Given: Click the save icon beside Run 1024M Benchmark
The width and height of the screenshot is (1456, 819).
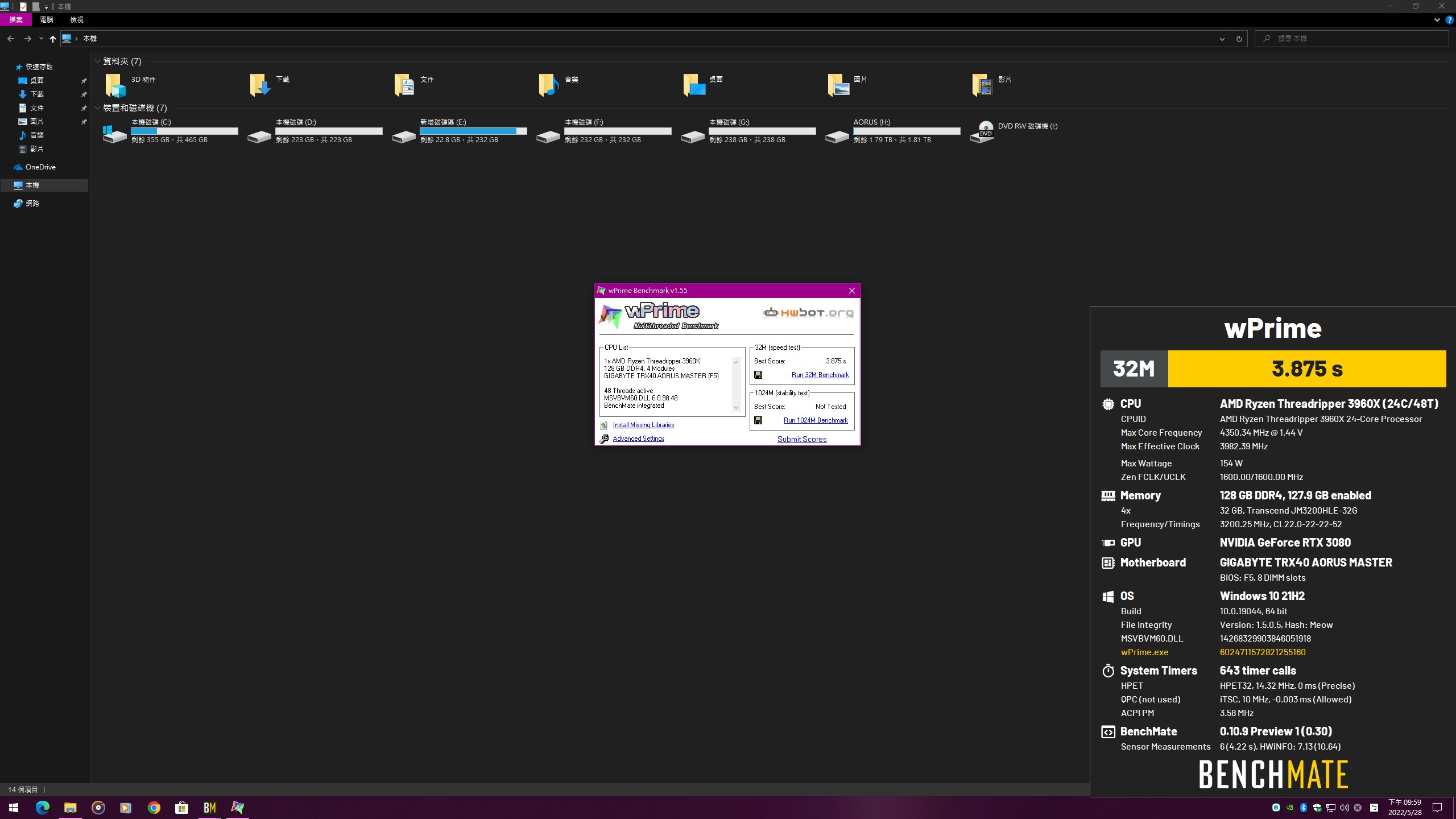Looking at the screenshot, I should (x=758, y=420).
